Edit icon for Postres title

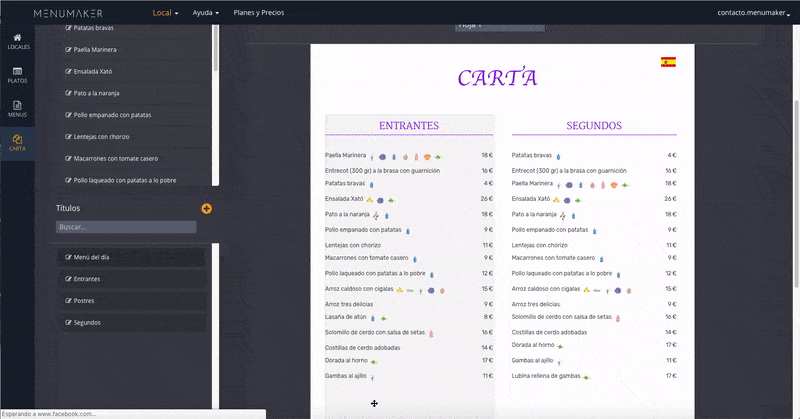click(68, 301)
